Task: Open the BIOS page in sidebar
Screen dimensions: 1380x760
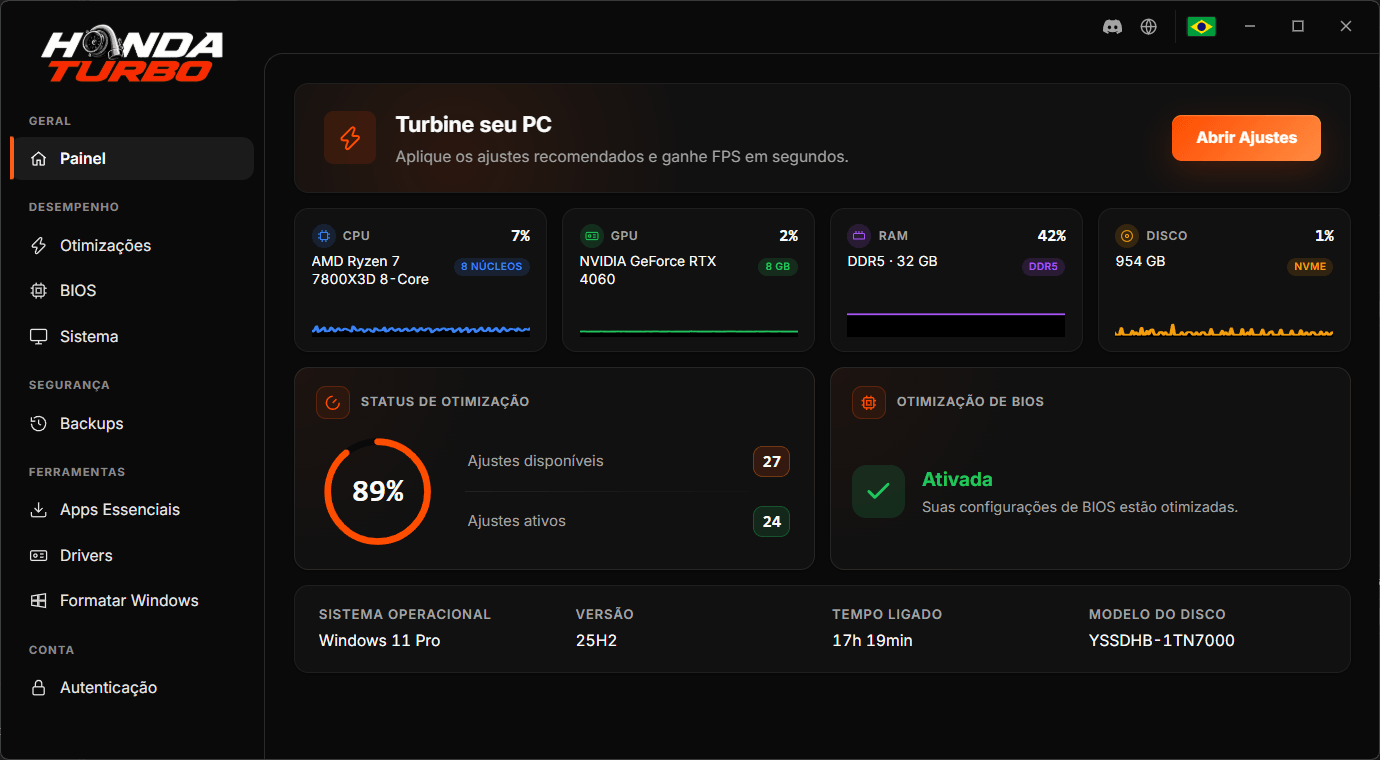Action: click(132, 290)
